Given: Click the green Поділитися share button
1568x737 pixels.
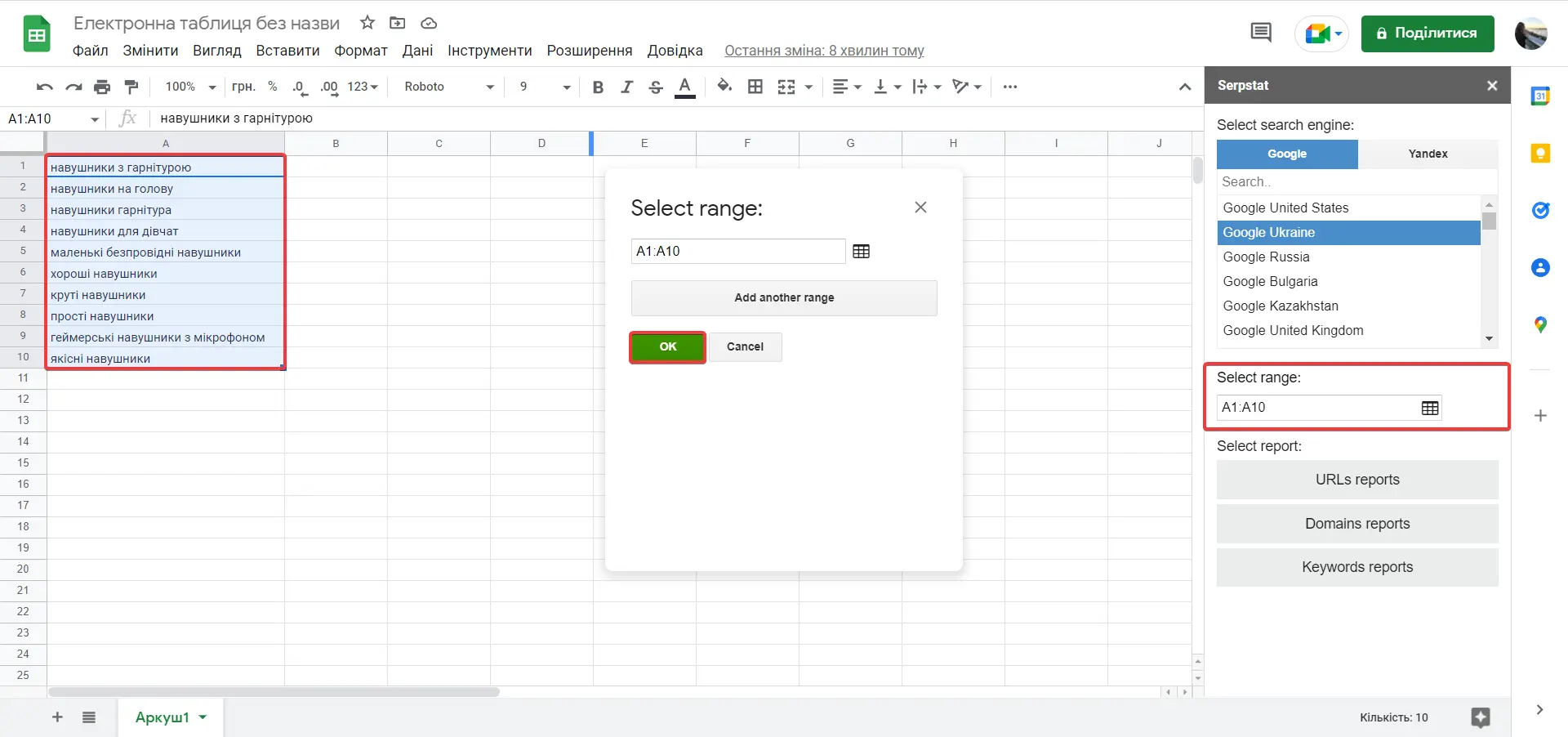Looking at the screenshot, I should 1428,33.
